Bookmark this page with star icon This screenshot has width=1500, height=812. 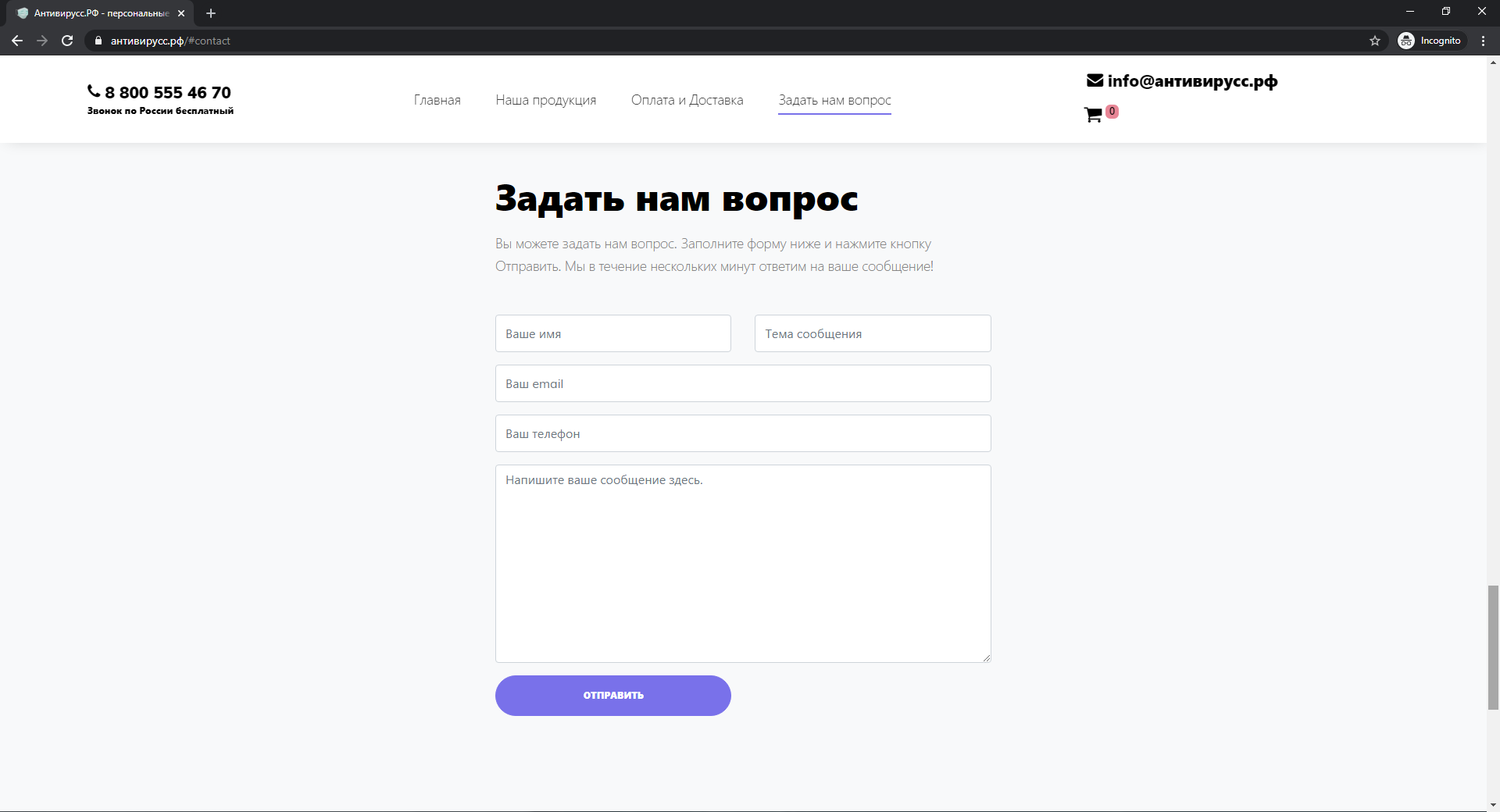(1375, 41)
